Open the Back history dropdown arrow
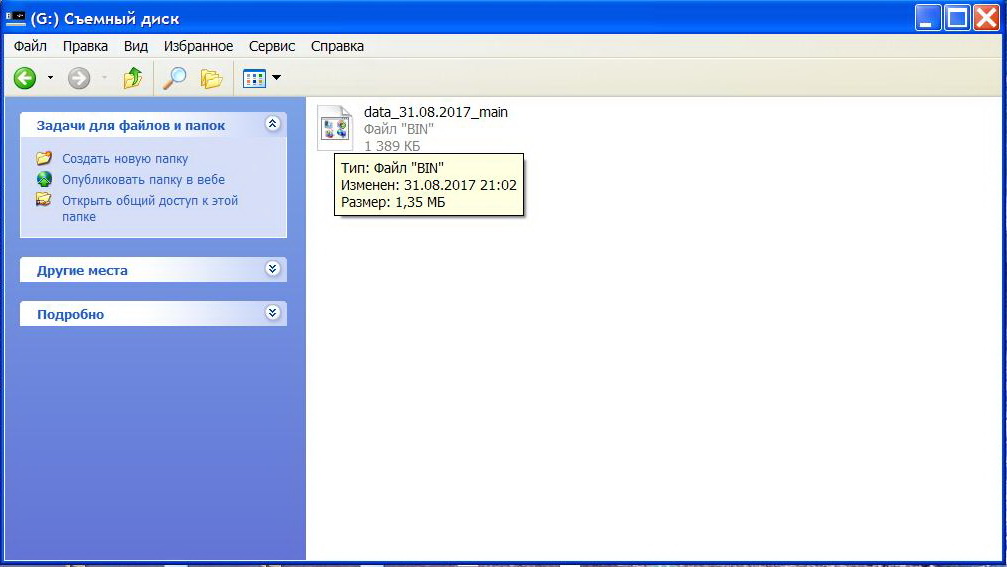Image resolution: width=1007 pixels, height=567 pixels. tap(50, 78)
